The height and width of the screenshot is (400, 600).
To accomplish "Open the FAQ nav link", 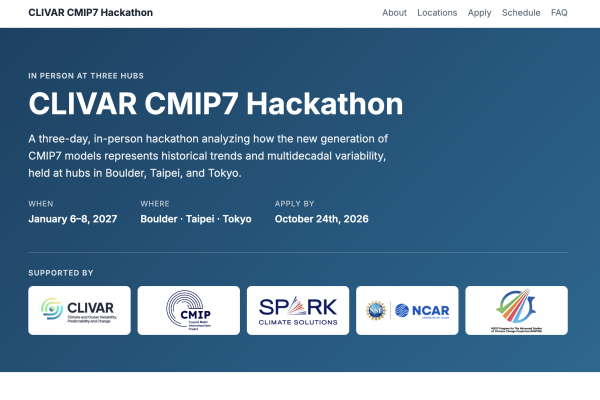I will [x=559, y=13].
